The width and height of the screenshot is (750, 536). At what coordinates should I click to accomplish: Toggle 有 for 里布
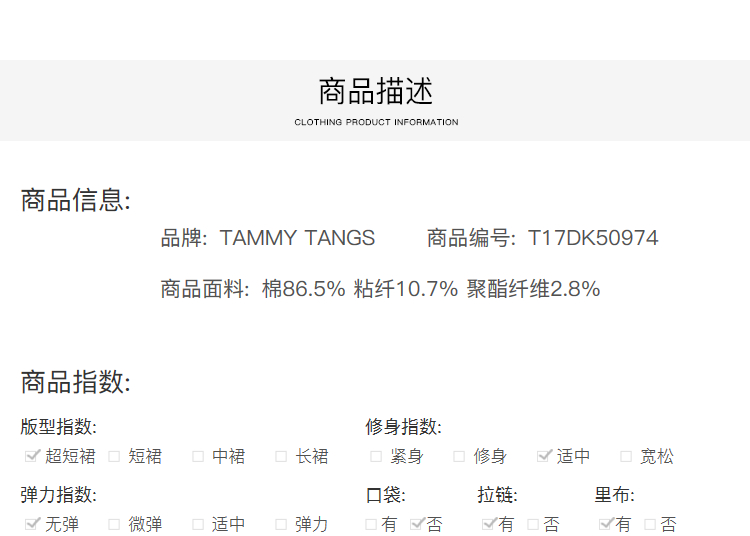[x=606, y=524]
